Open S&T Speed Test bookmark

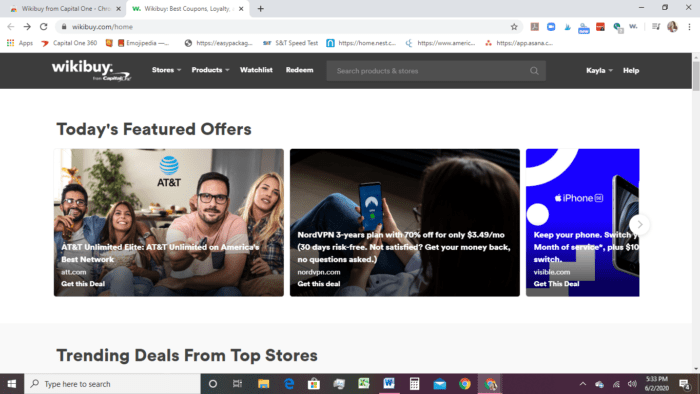[291, 43]
